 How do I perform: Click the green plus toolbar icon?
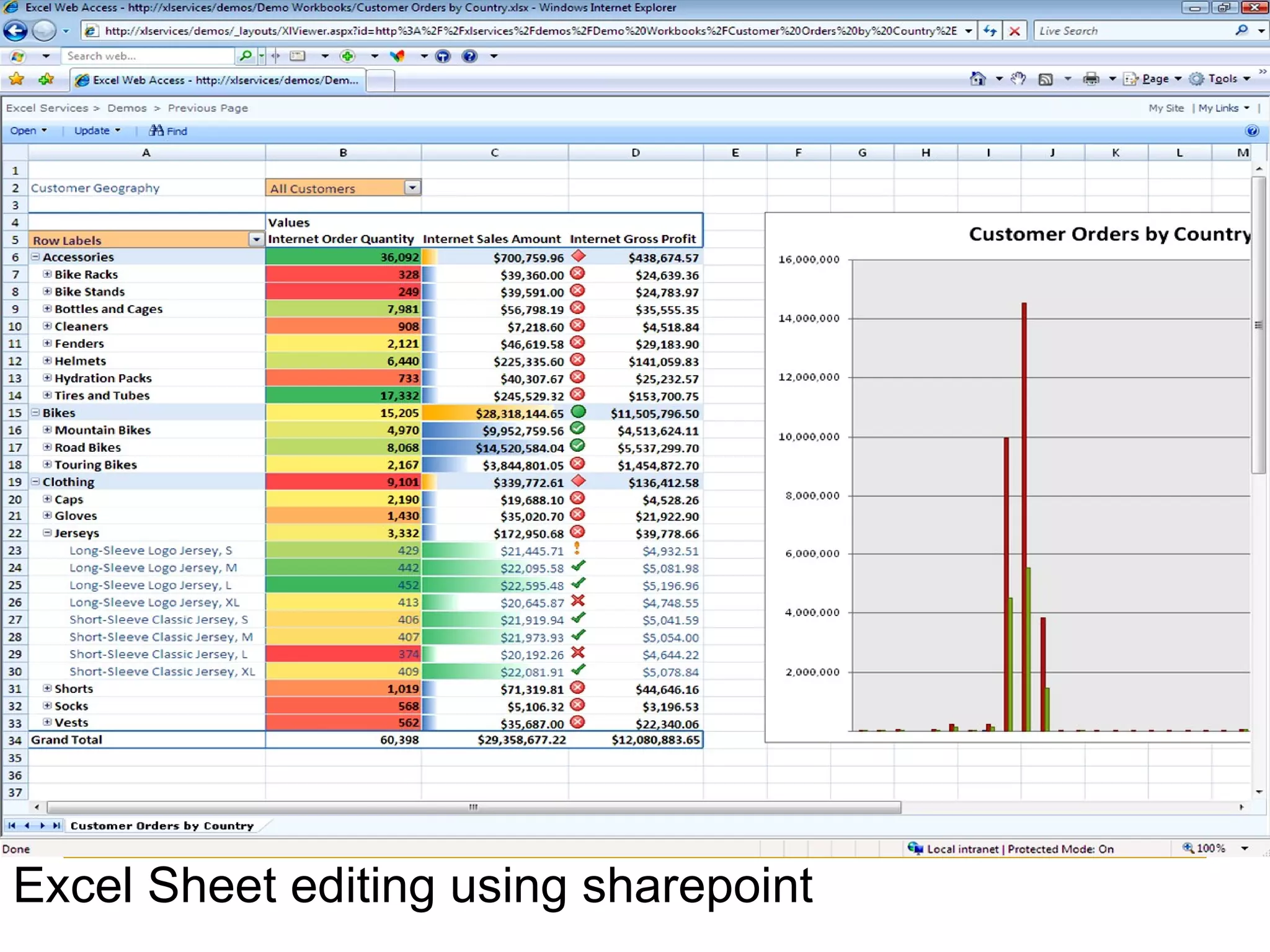(348, 56)
